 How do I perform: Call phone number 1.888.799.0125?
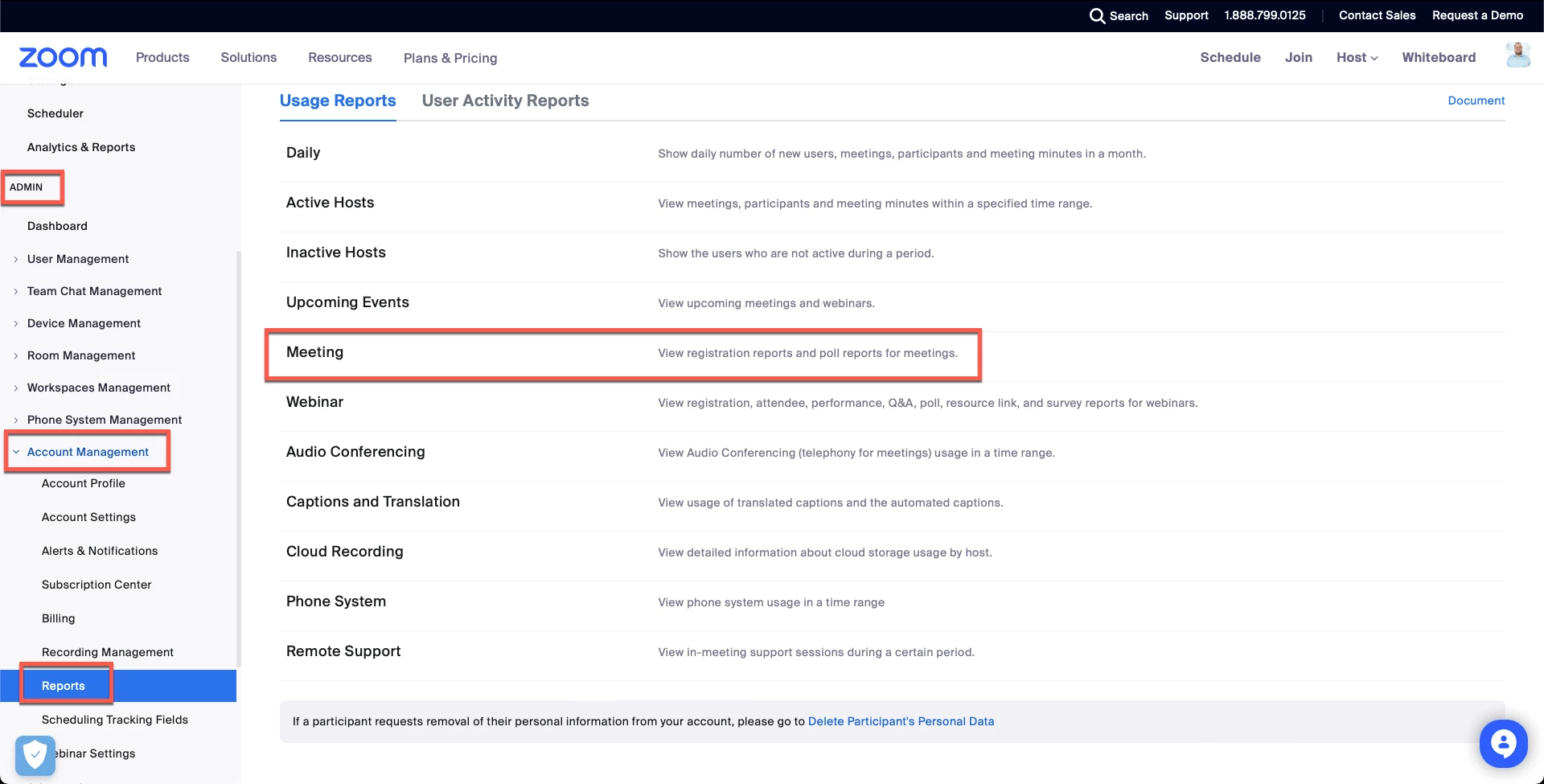[1265, 15]
